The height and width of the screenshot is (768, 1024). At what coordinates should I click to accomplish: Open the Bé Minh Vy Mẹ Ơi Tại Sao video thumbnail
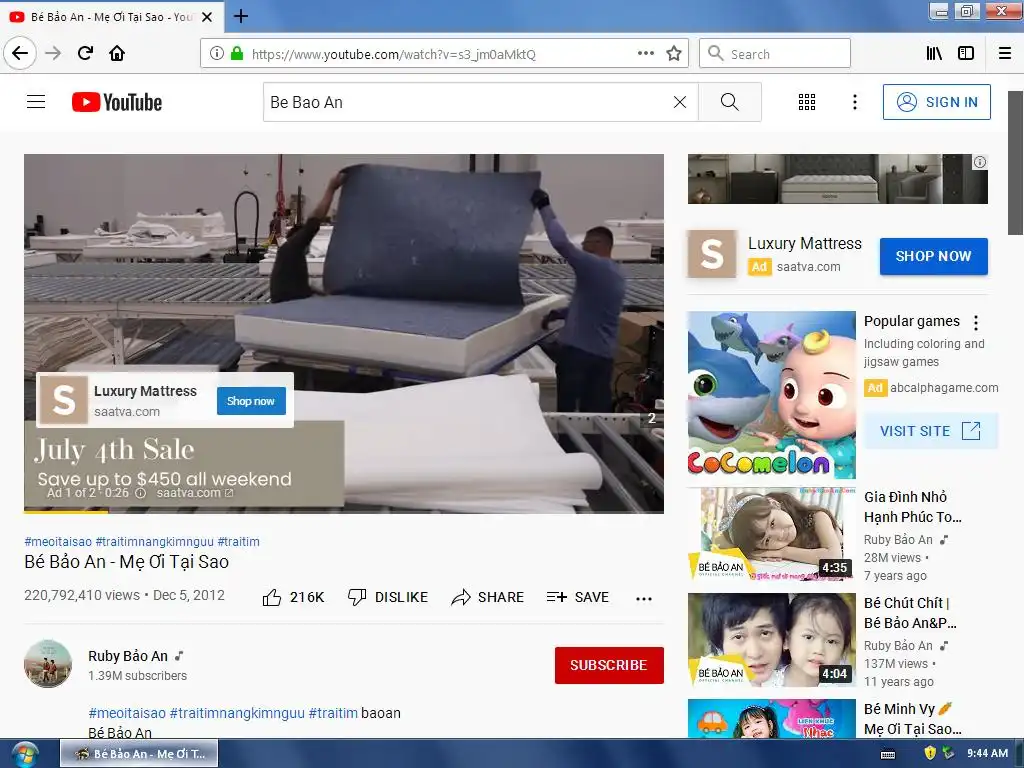tap(771, 718)
